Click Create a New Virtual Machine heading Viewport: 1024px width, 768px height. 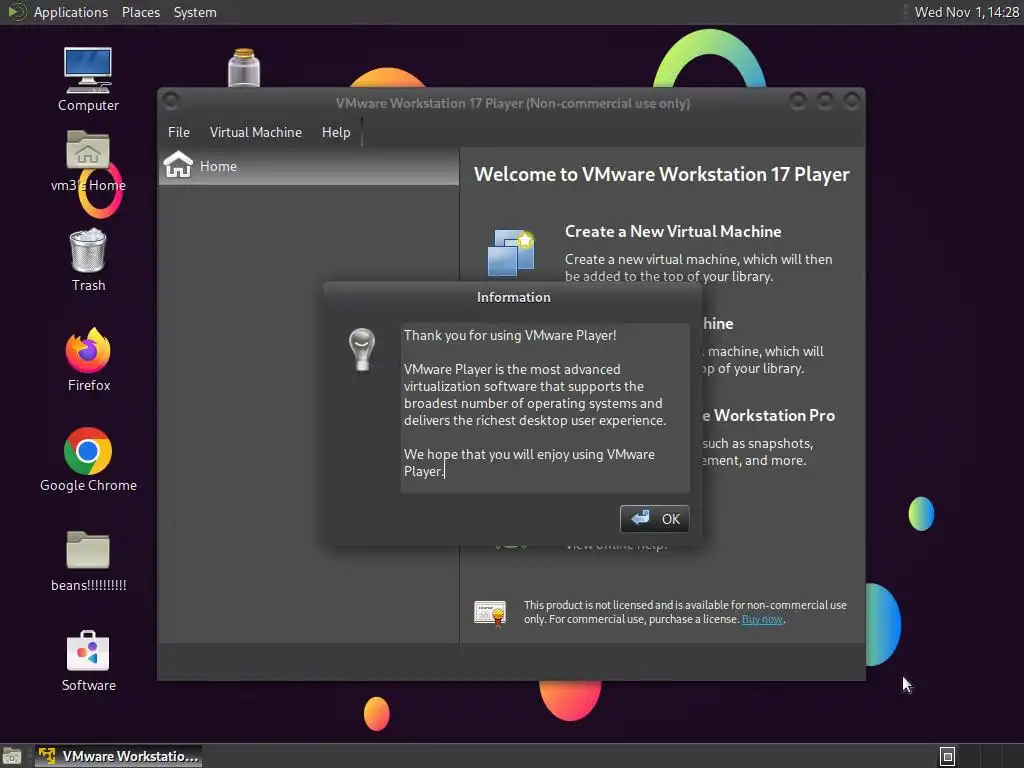point(673,231)
